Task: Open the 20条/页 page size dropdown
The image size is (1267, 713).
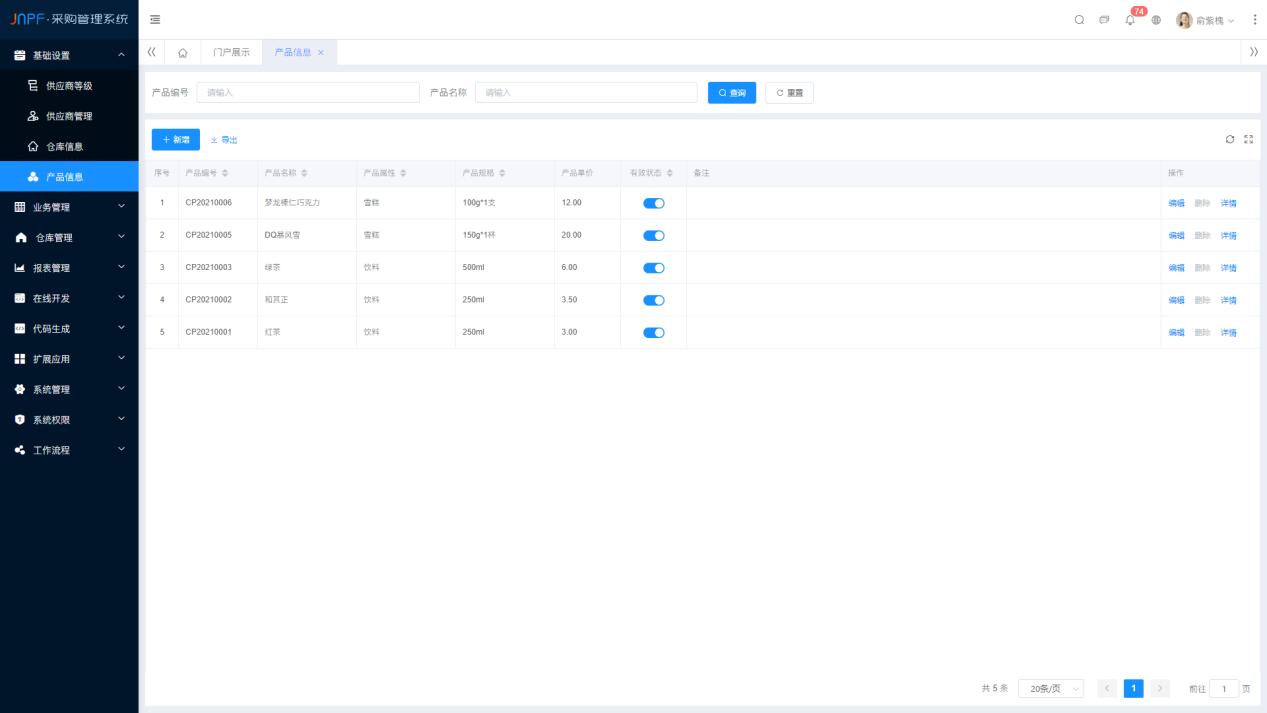Action: pos(1051,689)
